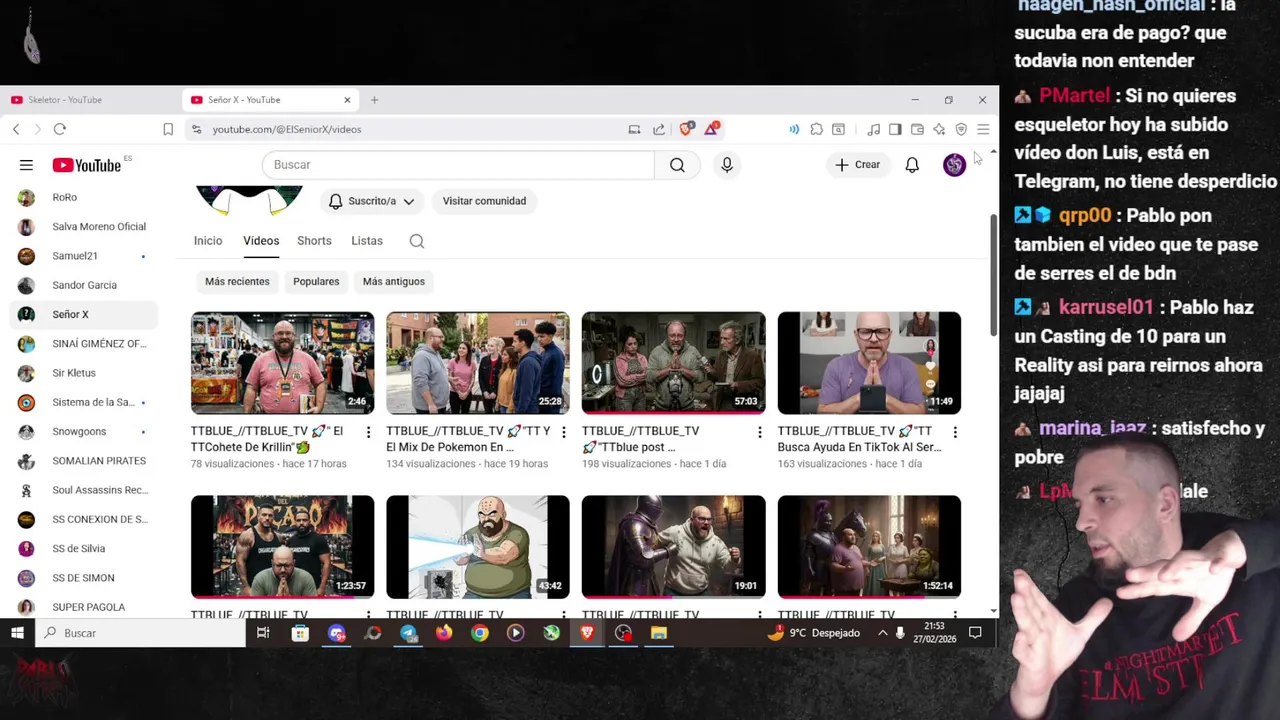Viewport: 1280px width, 720px height.
Task: Open Firefox from the taskbar
Action: click(444, 633)
